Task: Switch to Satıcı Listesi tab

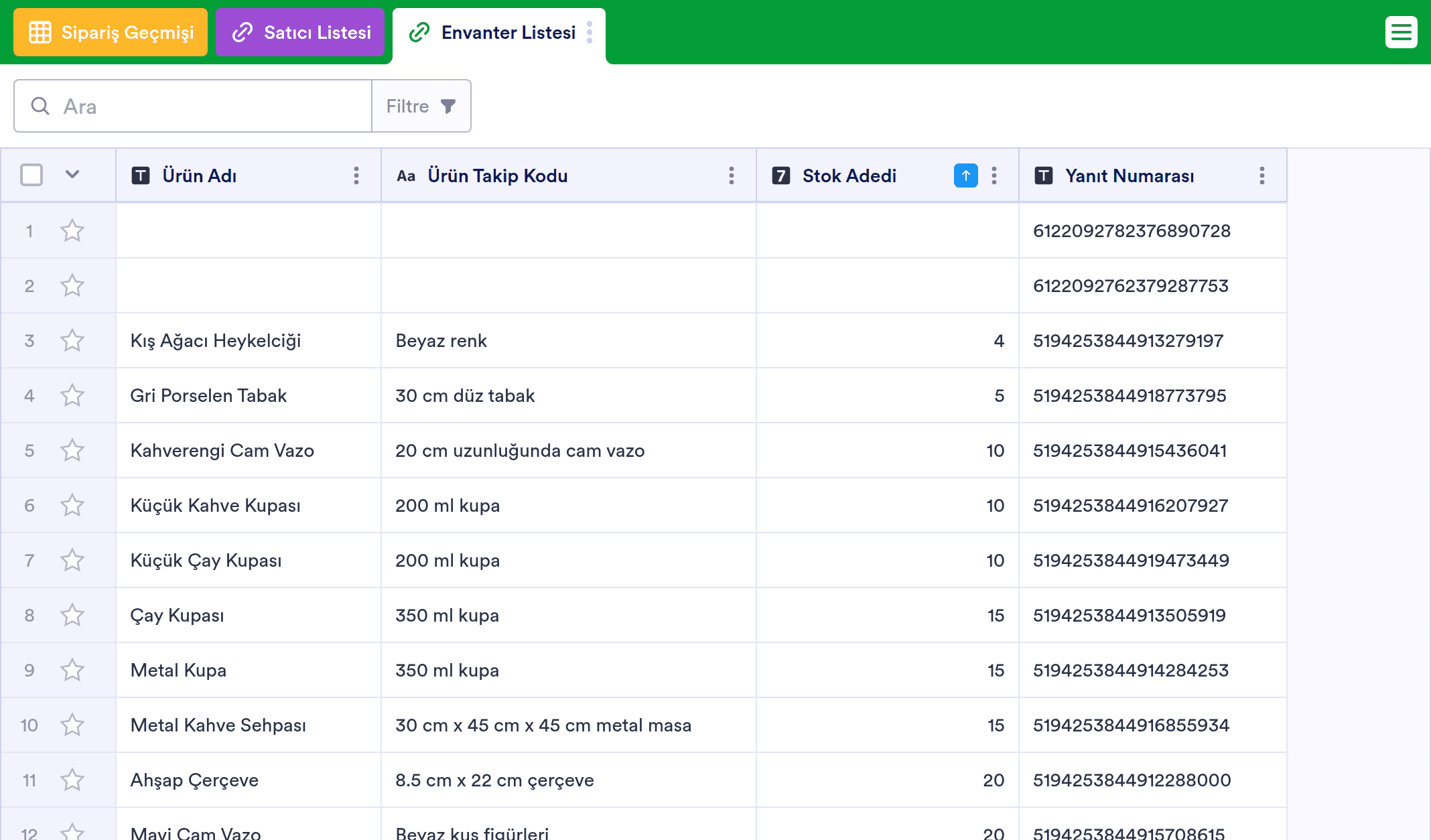Action: [x=300, y=32]
